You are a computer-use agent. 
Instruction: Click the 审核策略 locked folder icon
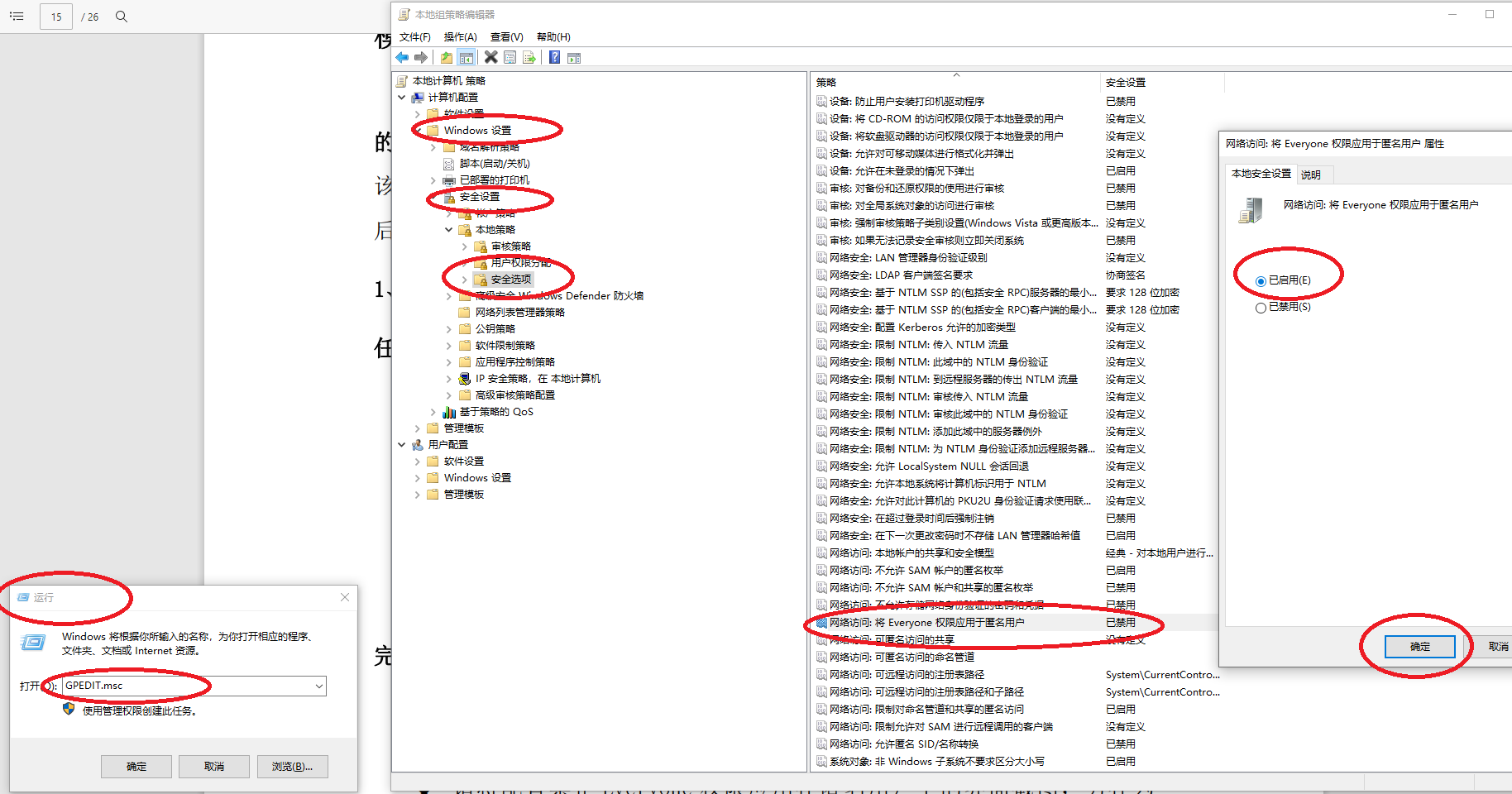tap(481, 246)
